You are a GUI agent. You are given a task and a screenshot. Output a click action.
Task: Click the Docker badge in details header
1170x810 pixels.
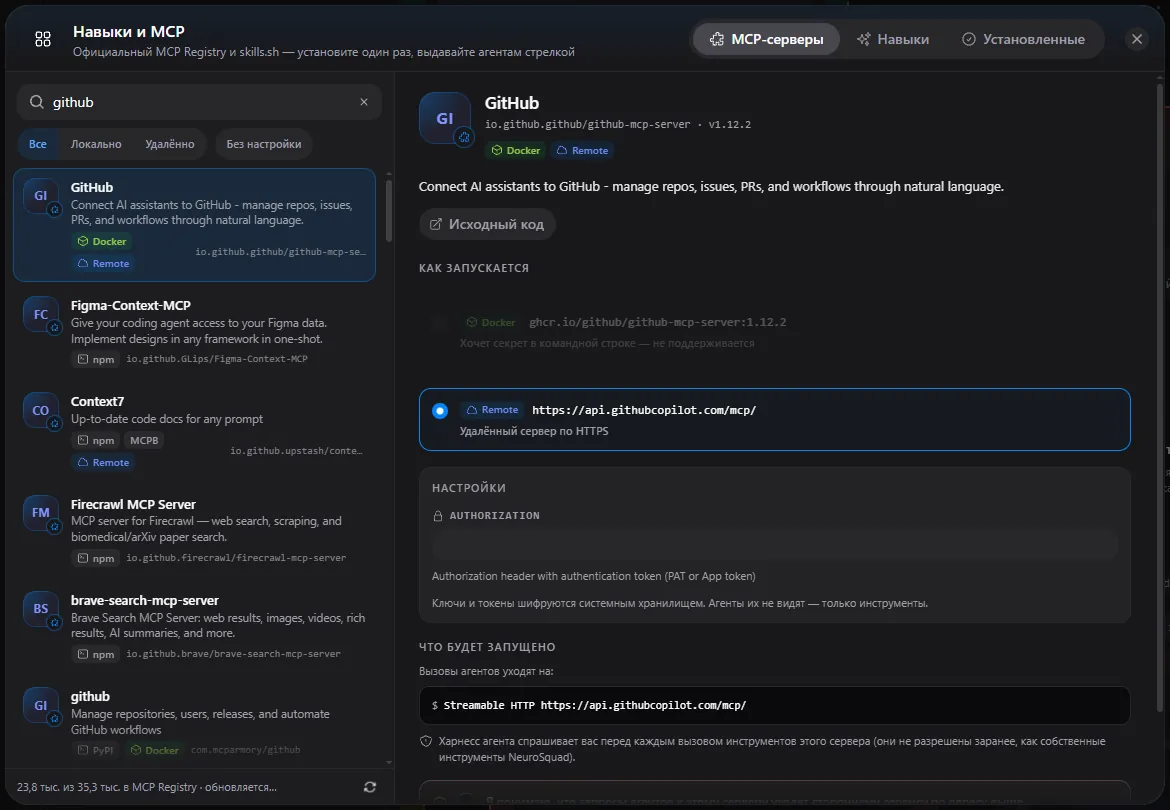[516, 151]
